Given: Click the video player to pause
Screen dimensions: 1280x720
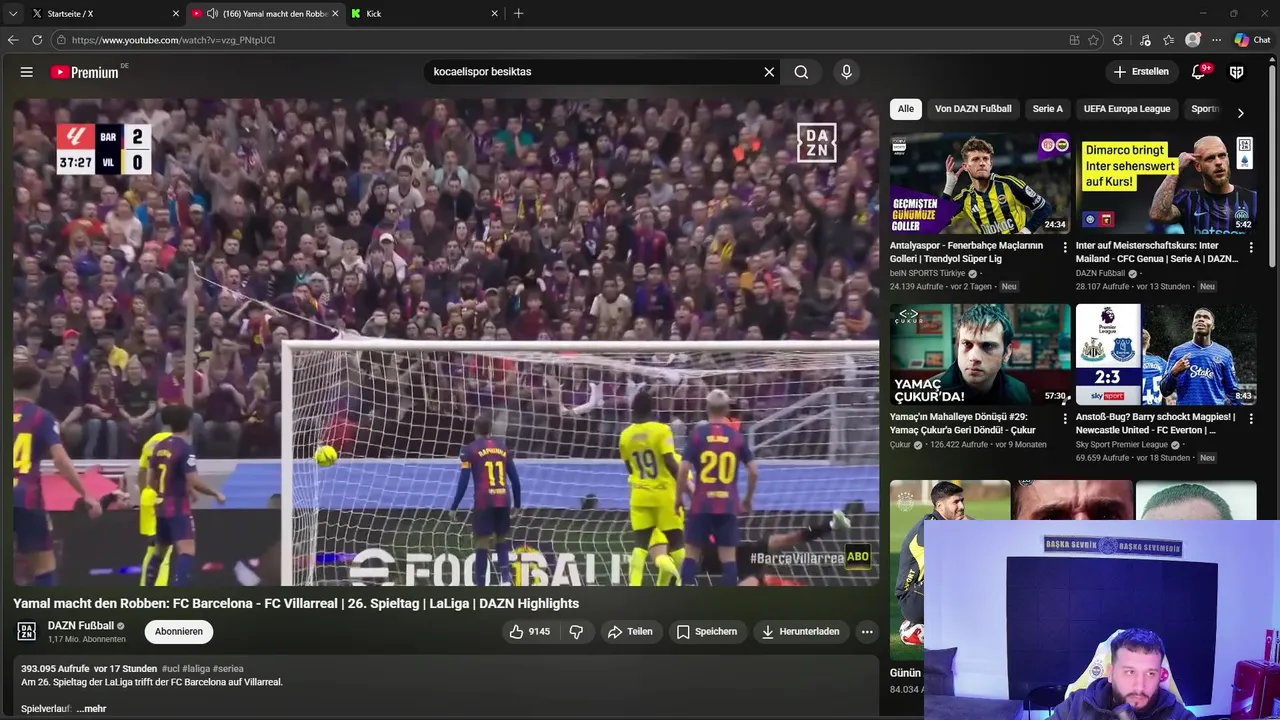Looking at the screenshot, I should pos(446,342).
